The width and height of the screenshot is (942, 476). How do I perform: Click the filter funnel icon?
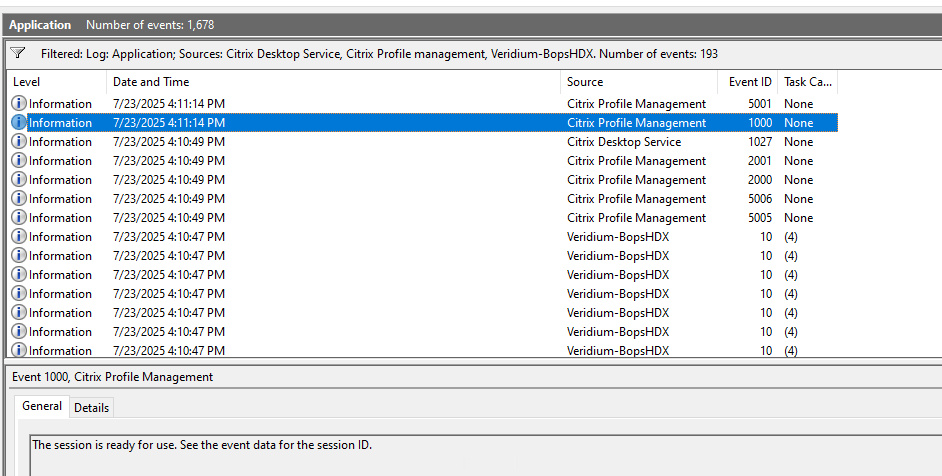(x=18, y=54)
